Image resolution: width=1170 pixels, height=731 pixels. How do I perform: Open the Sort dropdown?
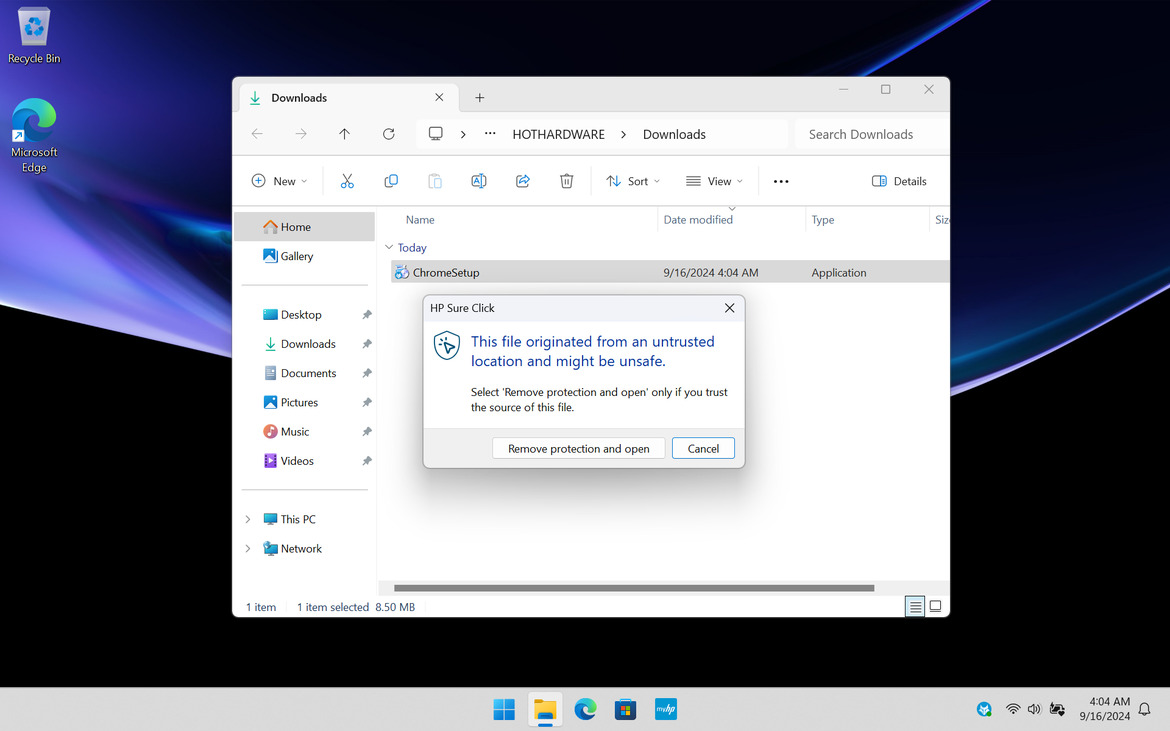[633, 181]
